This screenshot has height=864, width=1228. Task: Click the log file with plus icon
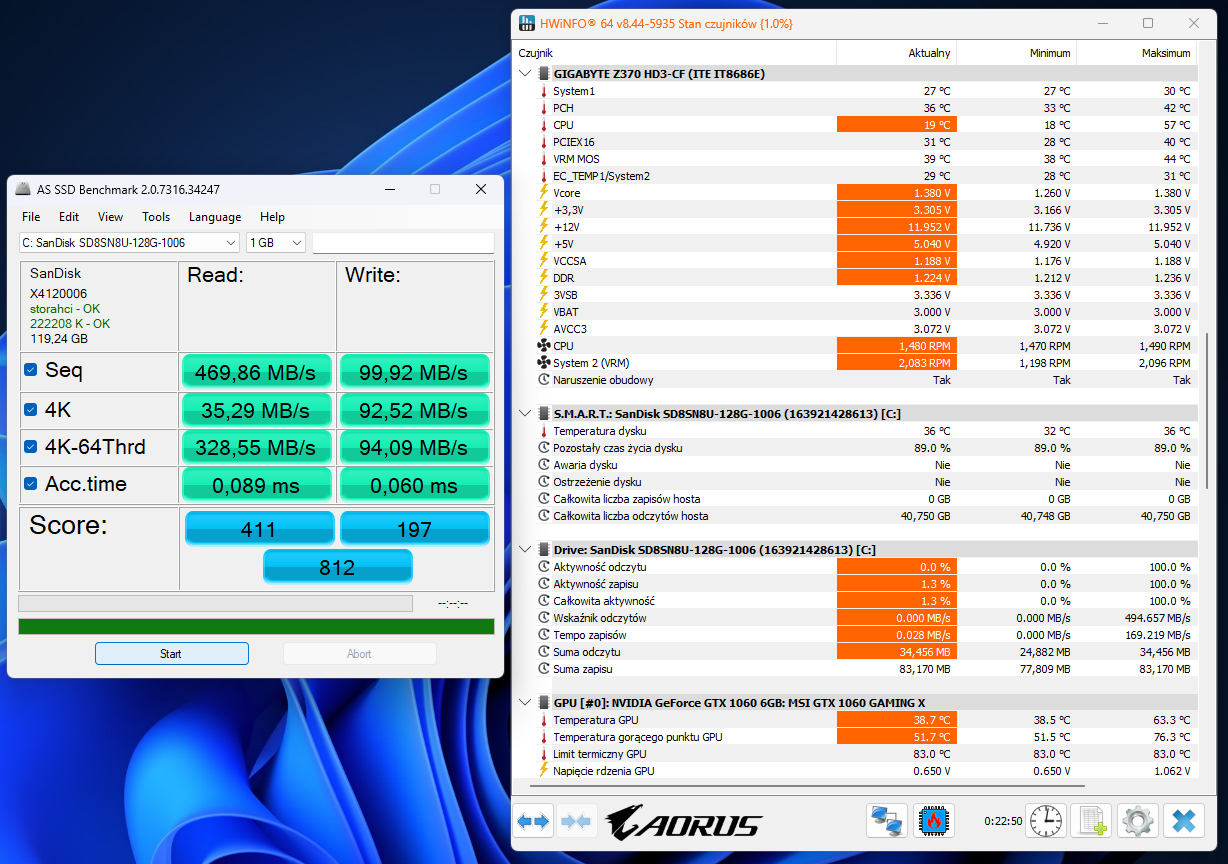point(1091,821)
